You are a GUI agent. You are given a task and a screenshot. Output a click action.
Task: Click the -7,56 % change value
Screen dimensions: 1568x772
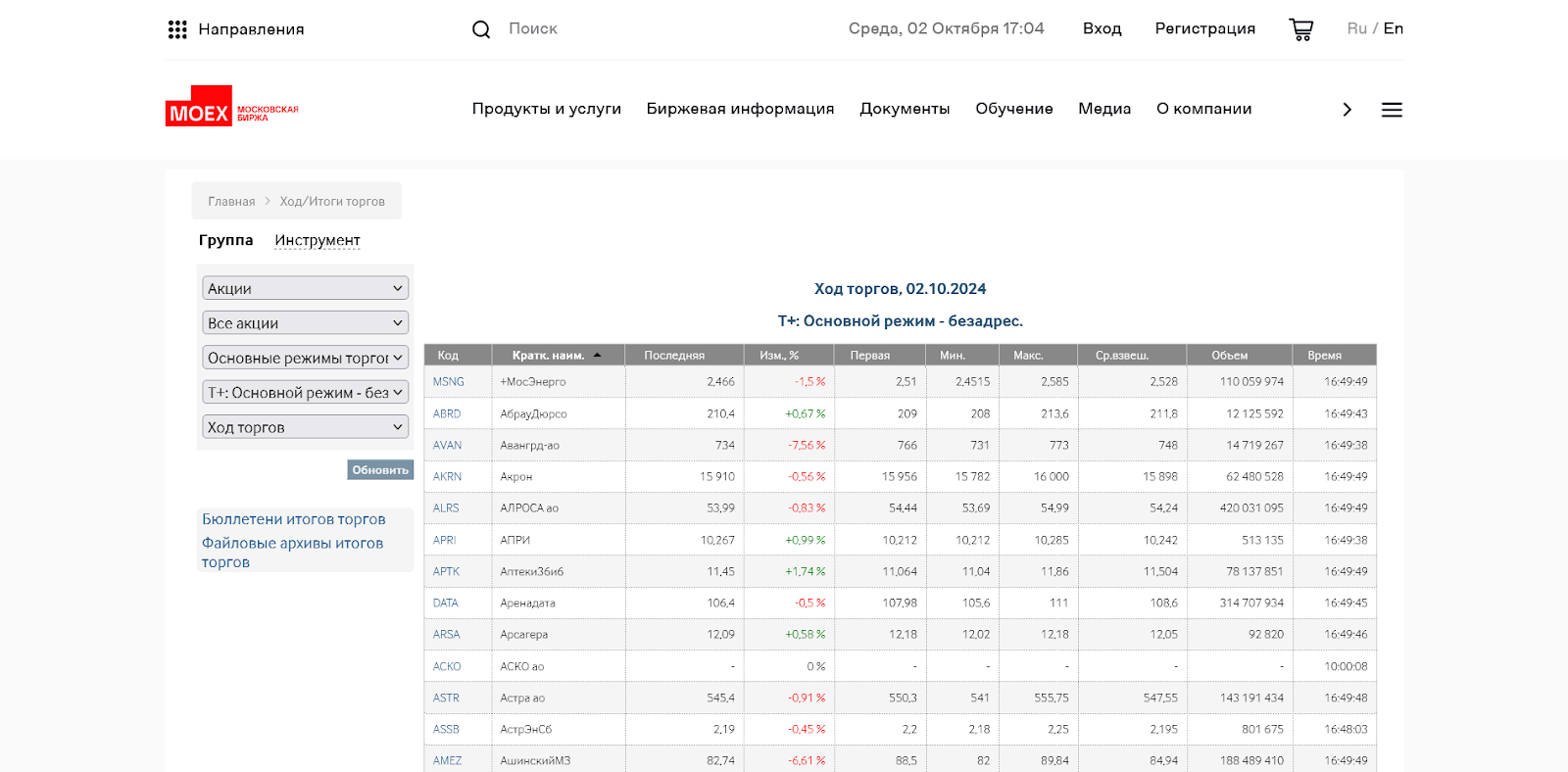[x=807, y=445]
